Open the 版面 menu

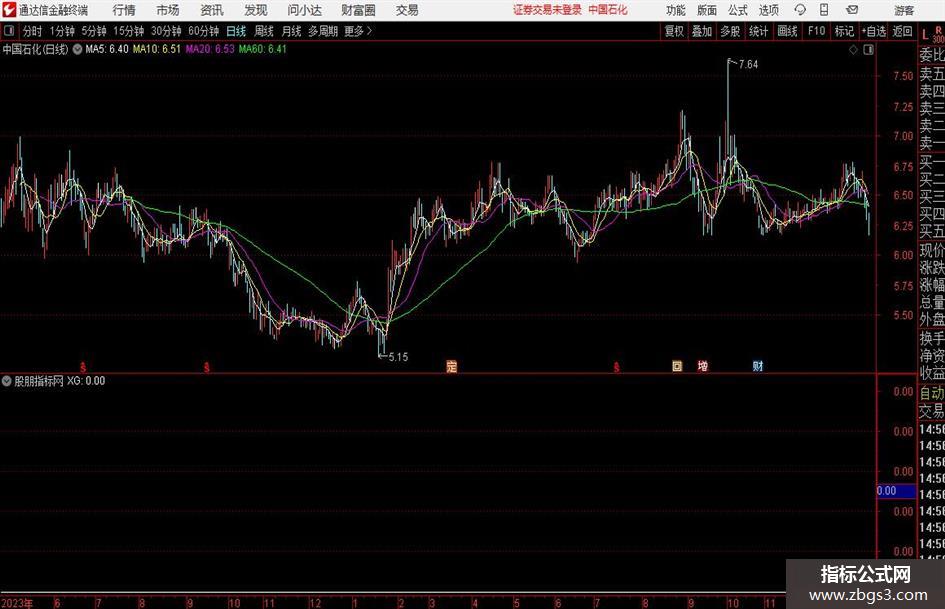(706, 10)
